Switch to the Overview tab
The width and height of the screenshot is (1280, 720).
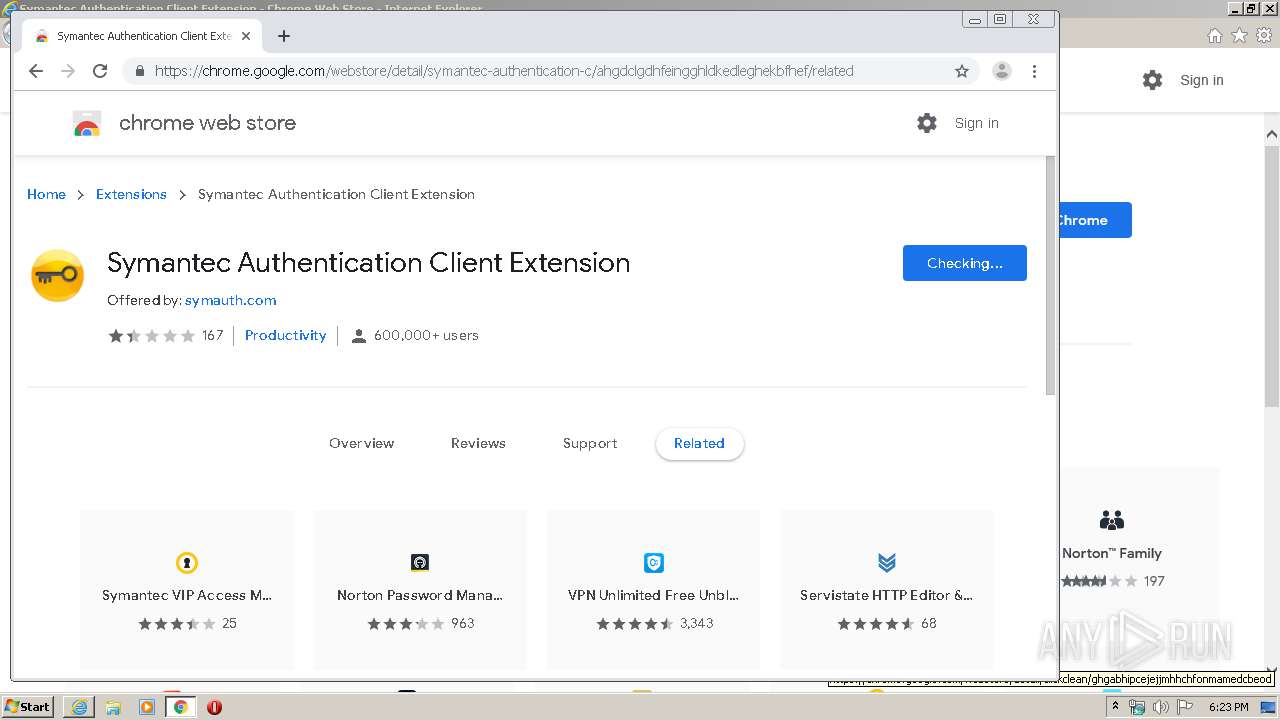tap(361, 443)
